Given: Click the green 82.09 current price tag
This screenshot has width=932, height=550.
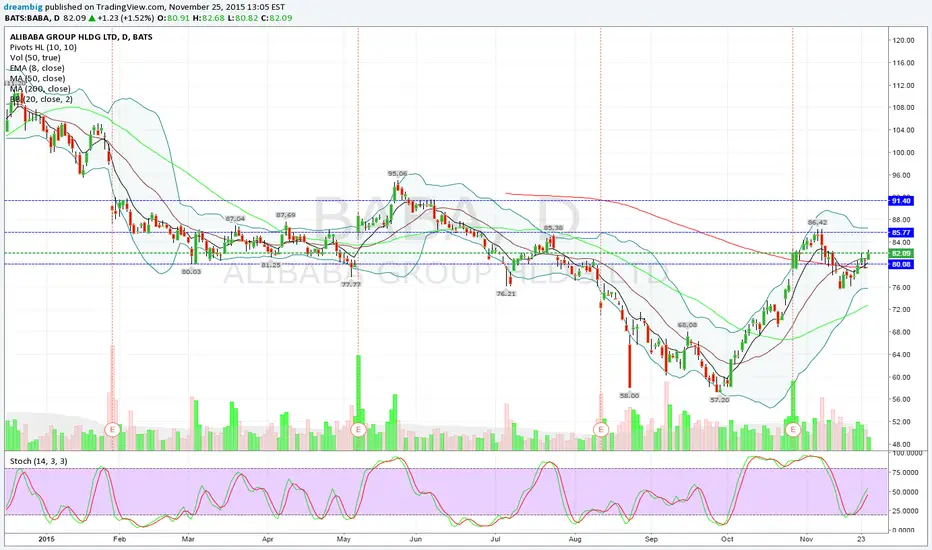Looking at the screenshot, I should click(x=901, y=253).
